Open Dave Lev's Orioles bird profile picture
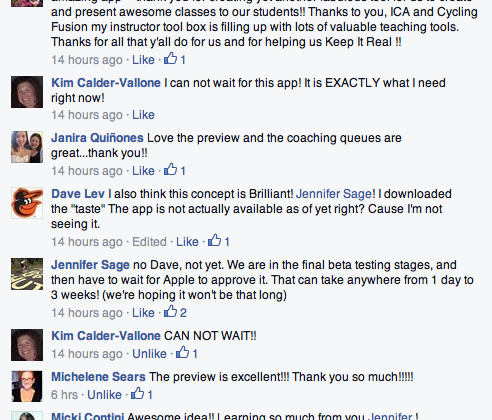The height and width of the screenshot is (420, 492). (27, 203)
